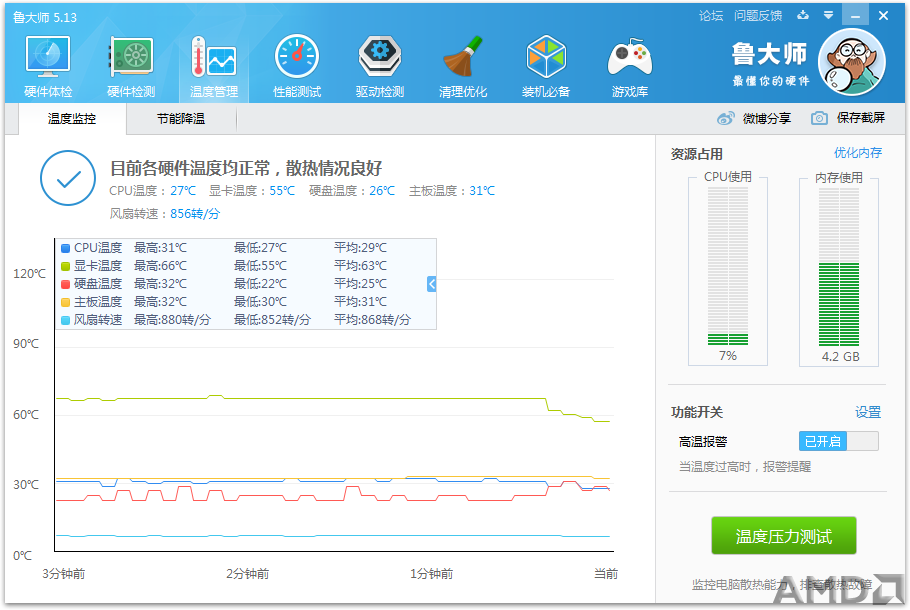Open 设置 link in 功能开关
The height and width of the screenshot is (610, 910).
868,412
